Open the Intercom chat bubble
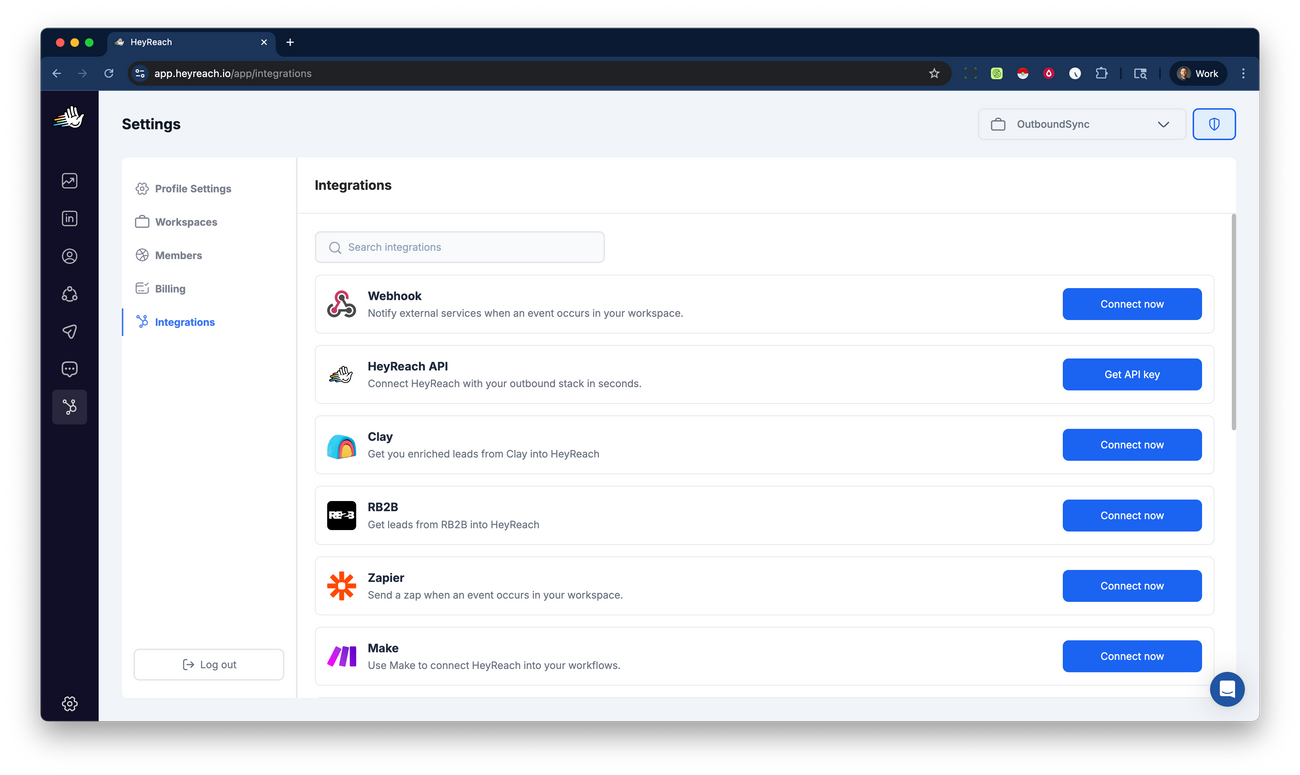Screen dimensions: 1300x775 pos(1227,689)
